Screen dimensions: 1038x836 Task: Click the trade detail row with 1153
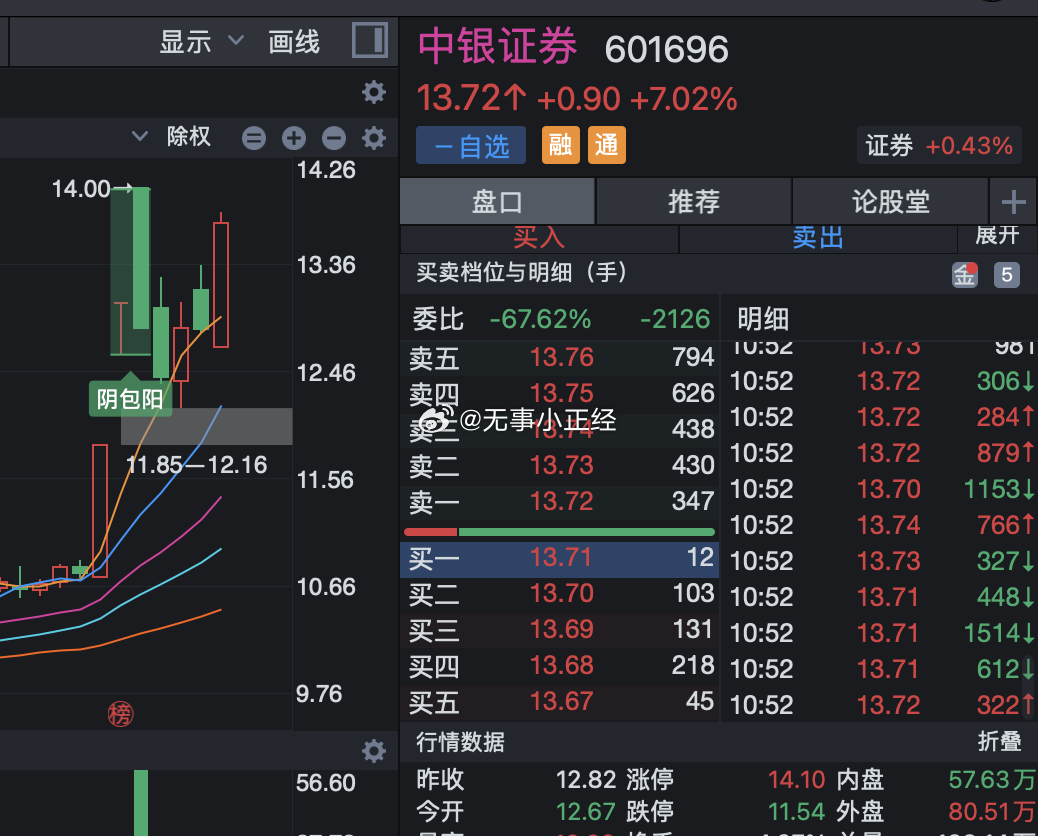tap(881, 489)
